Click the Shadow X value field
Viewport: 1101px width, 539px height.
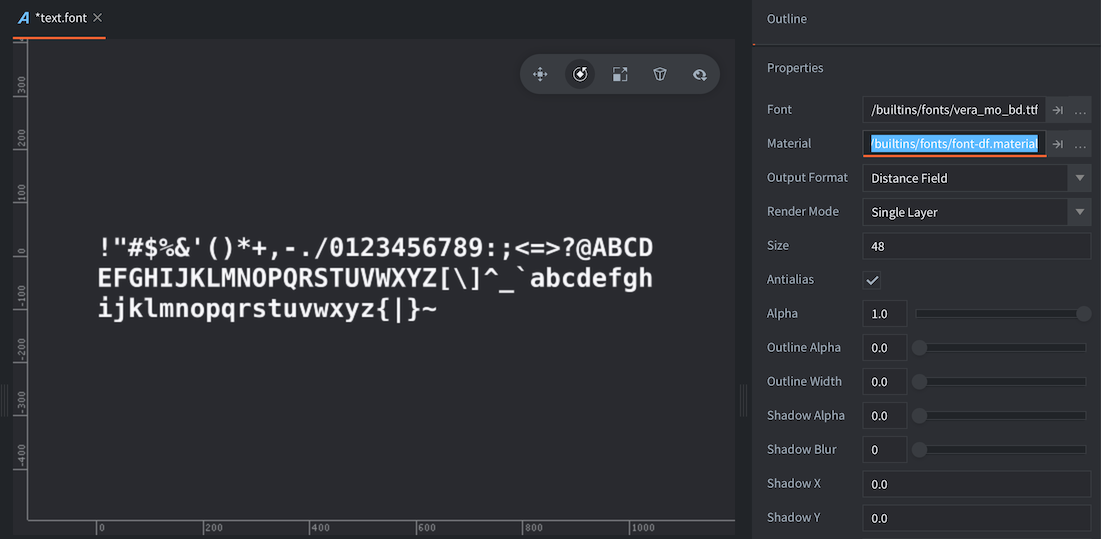pos(977,484)
